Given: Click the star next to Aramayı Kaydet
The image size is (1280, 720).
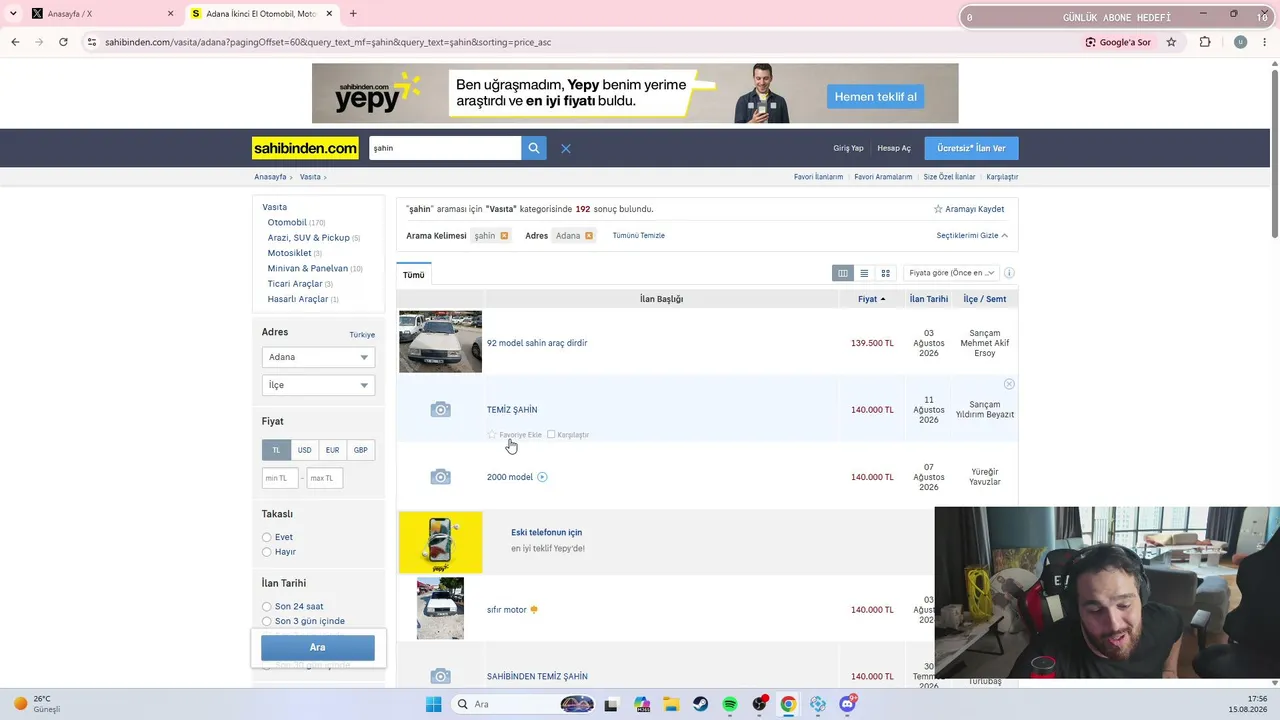Looking at the screenshot, I should 938,209.
